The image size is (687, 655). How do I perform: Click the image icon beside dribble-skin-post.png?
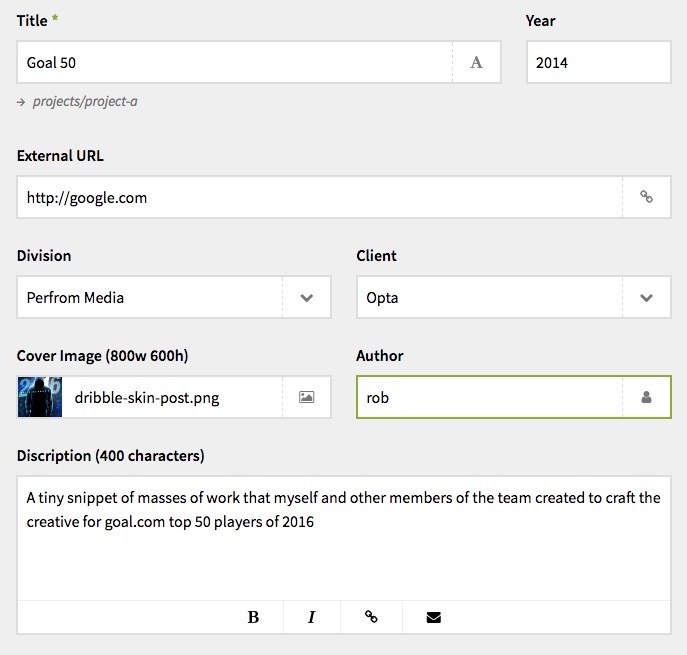[306, 397]
